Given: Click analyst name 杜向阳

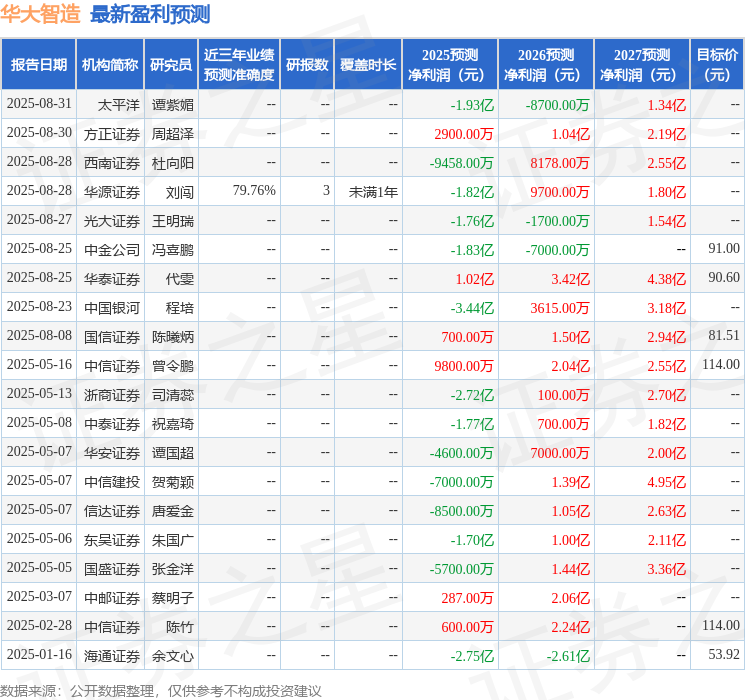Looking at the screenshot, I should 172,163.
